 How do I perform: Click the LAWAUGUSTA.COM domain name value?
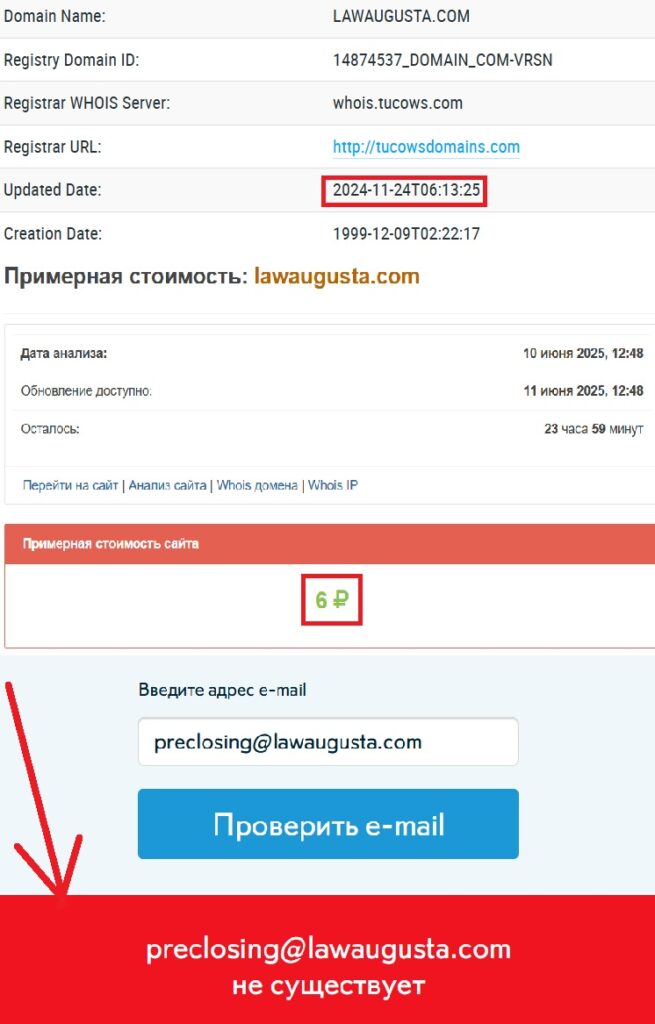pyautogui.click(x=401, y=16)
